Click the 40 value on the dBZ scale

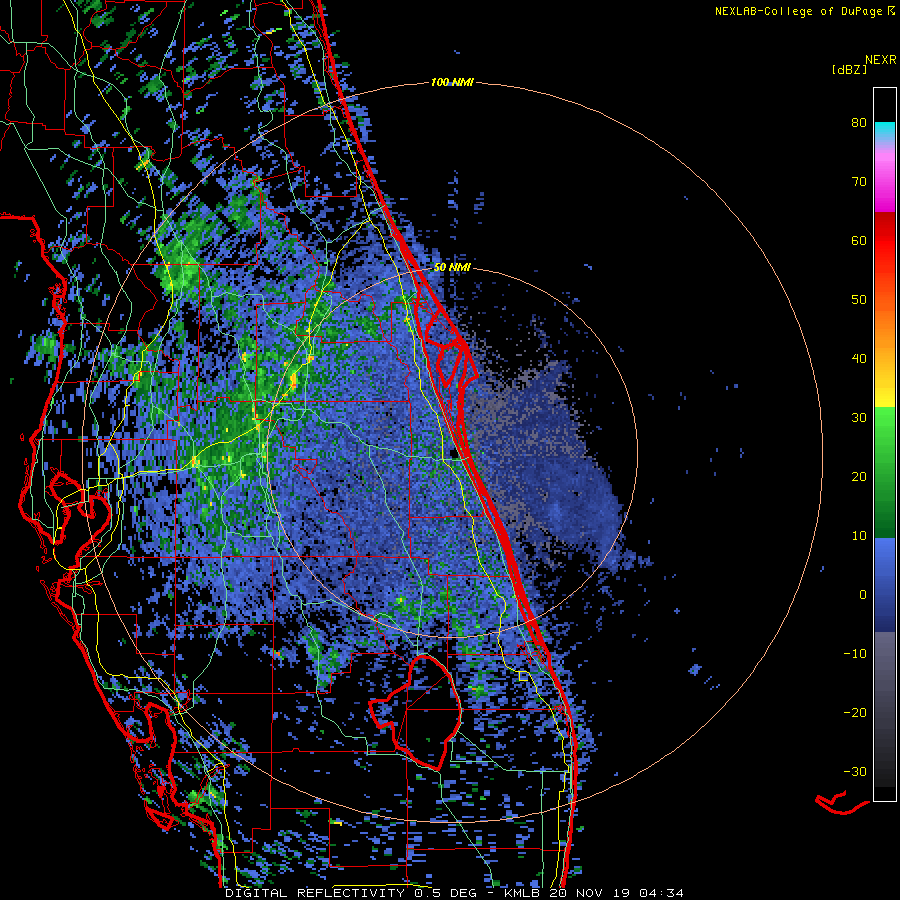tap(859, 359)
